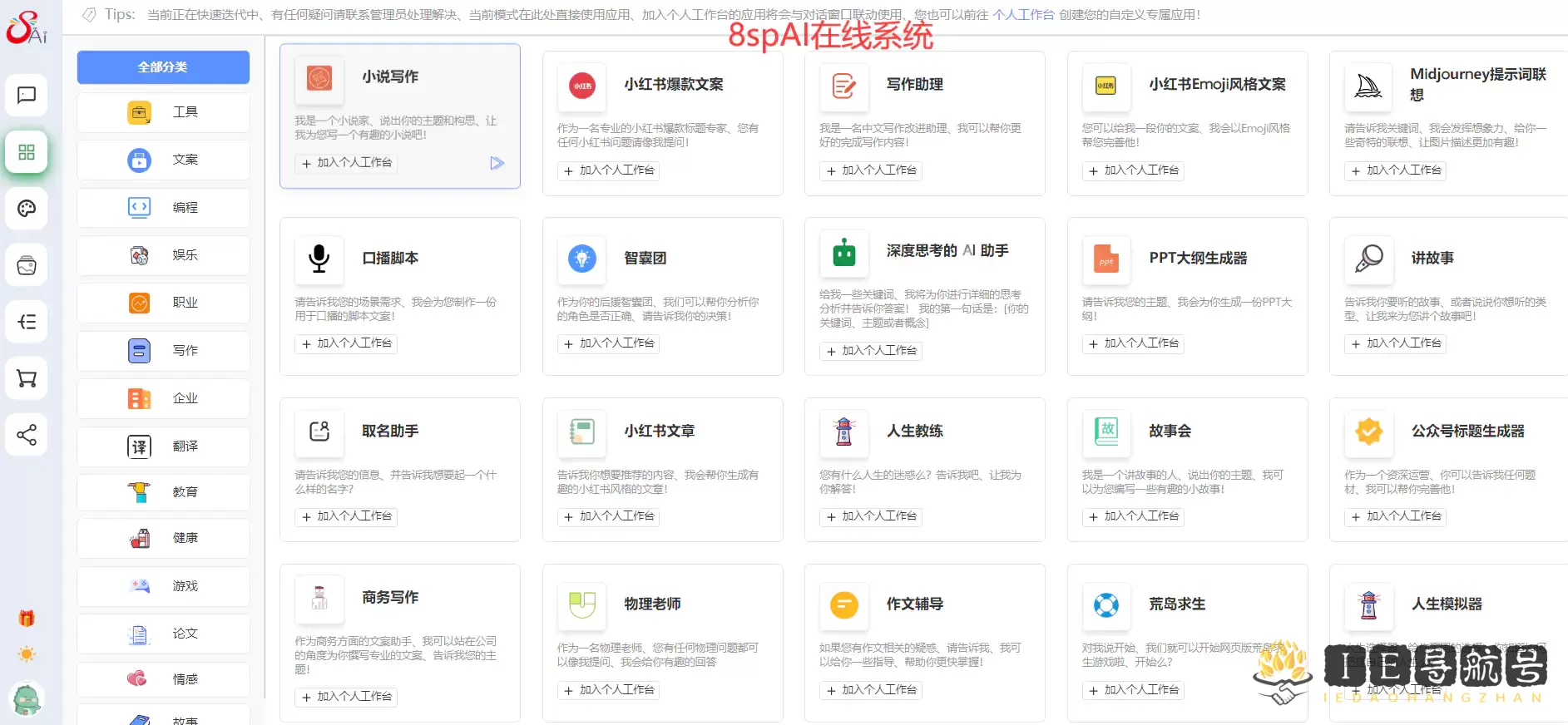
Task: Select the 教育 category
Action: click(163, 492)
